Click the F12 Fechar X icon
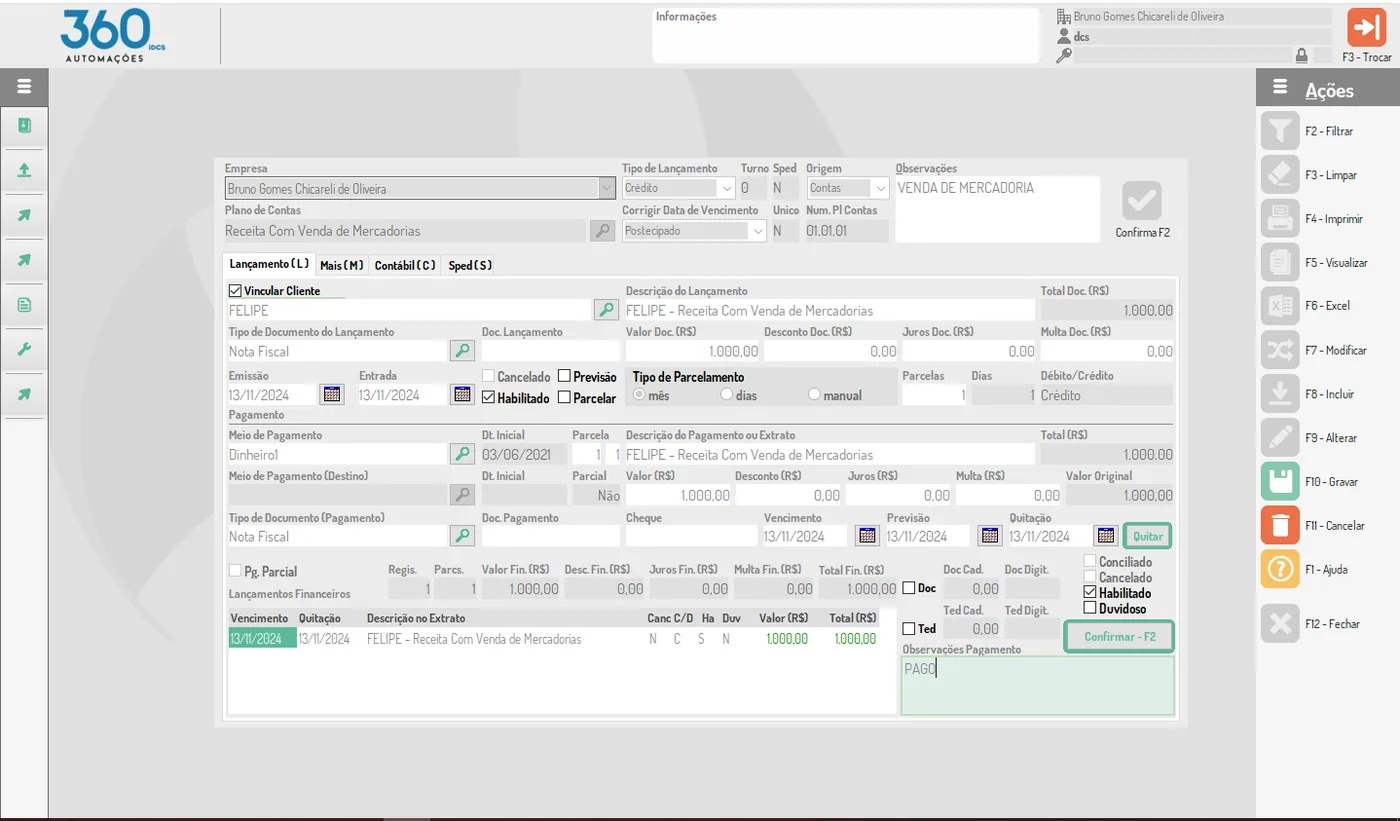 tap(1280, 623)
